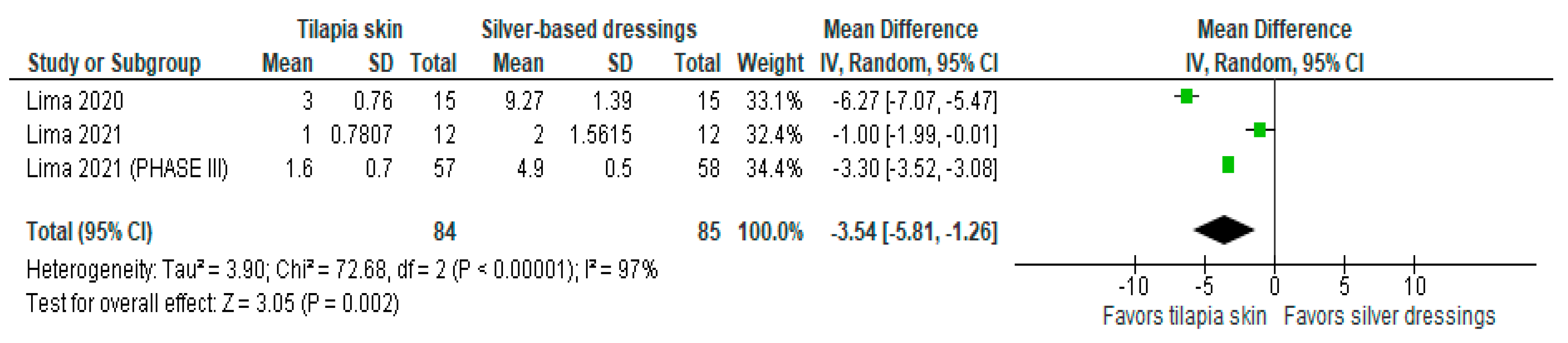Click the Silver-based dressings group heading

589,29
